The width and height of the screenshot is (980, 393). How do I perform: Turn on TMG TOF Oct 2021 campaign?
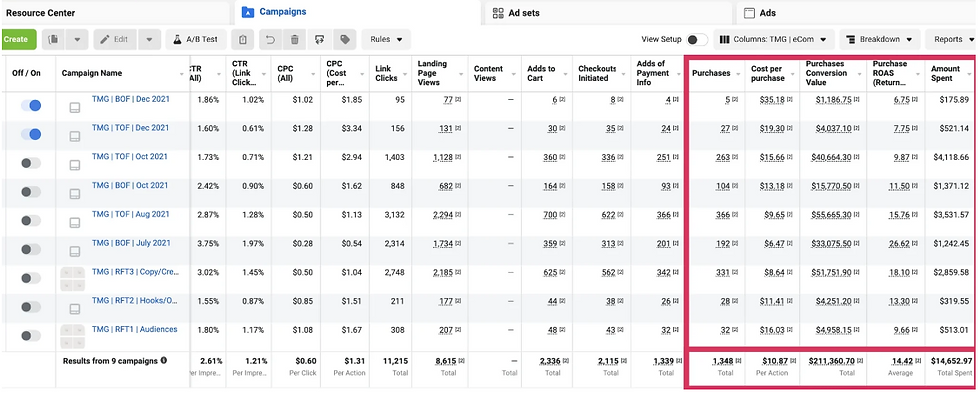tap(31, 163)
